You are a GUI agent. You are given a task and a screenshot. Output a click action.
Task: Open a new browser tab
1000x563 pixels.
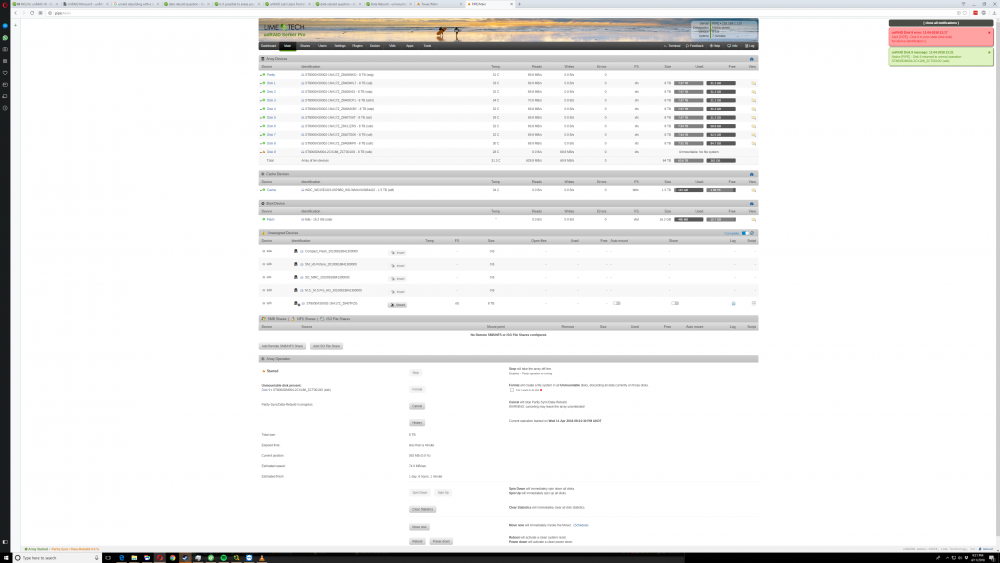[x=519, y=4]
